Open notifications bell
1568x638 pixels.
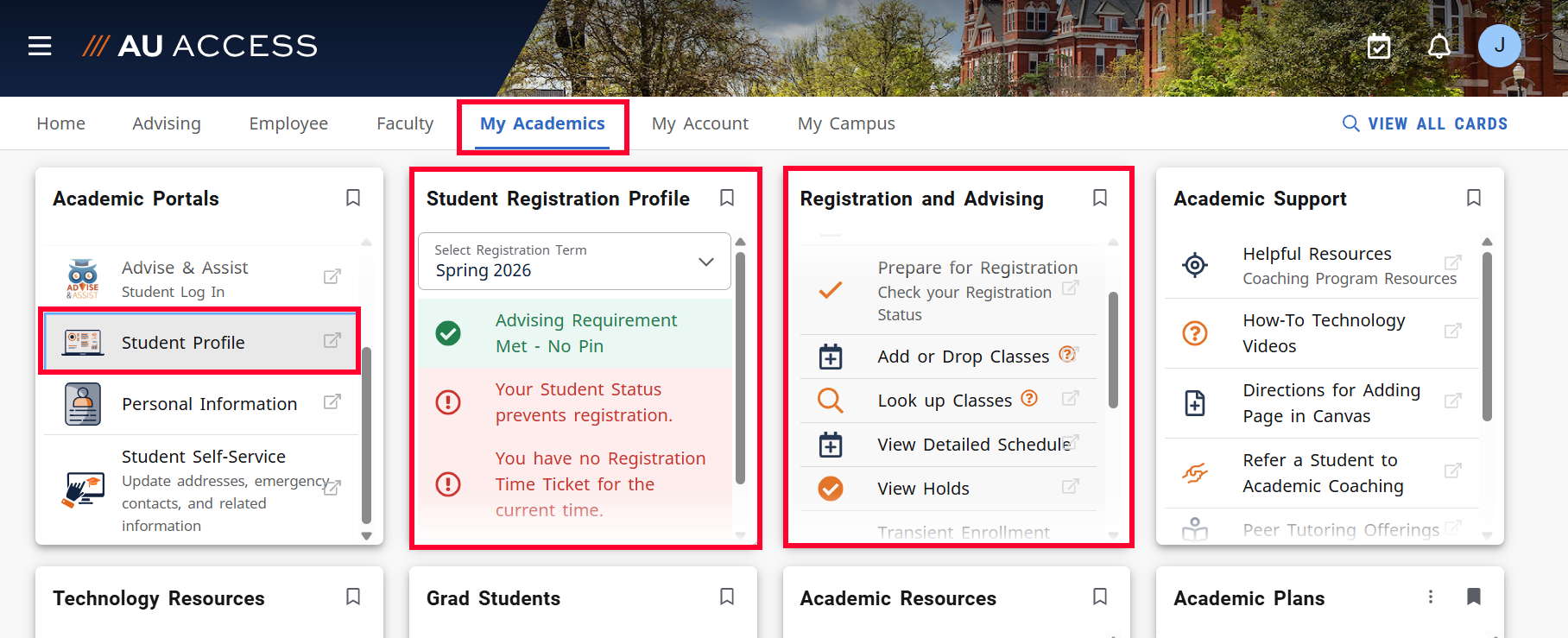[1439, 46]
